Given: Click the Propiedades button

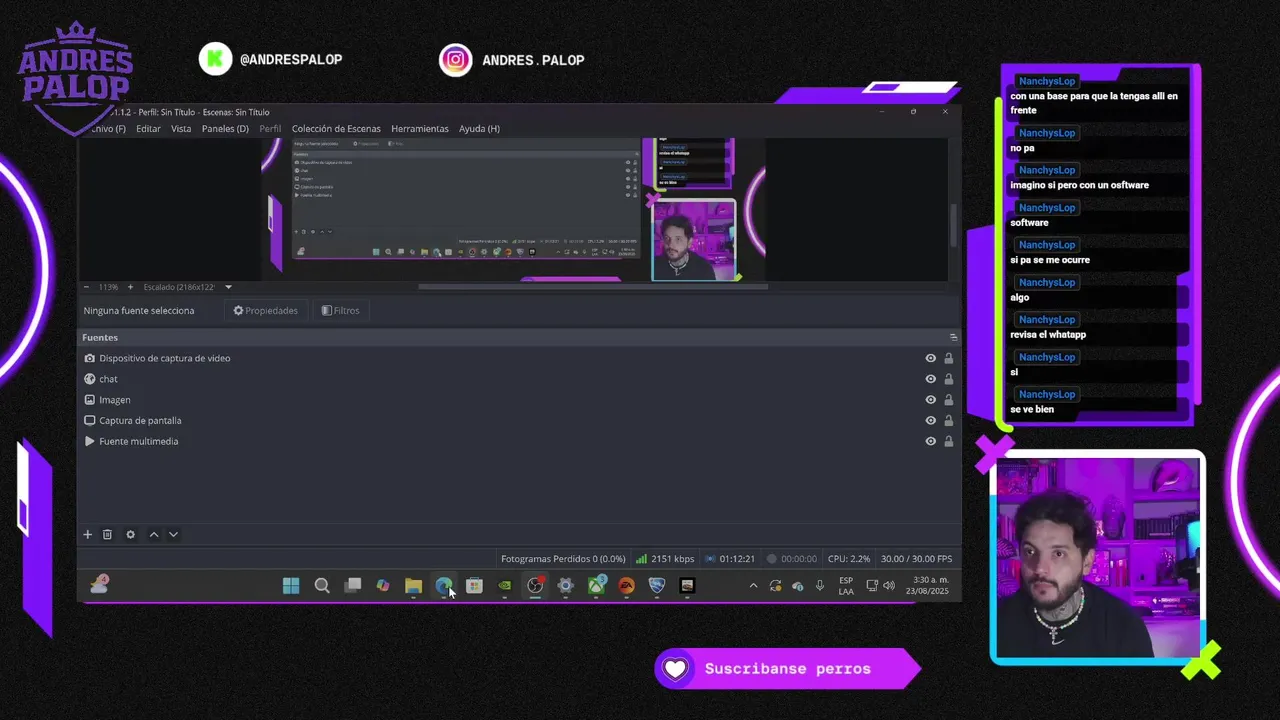Looking at the screenshot, I should 266,311.
